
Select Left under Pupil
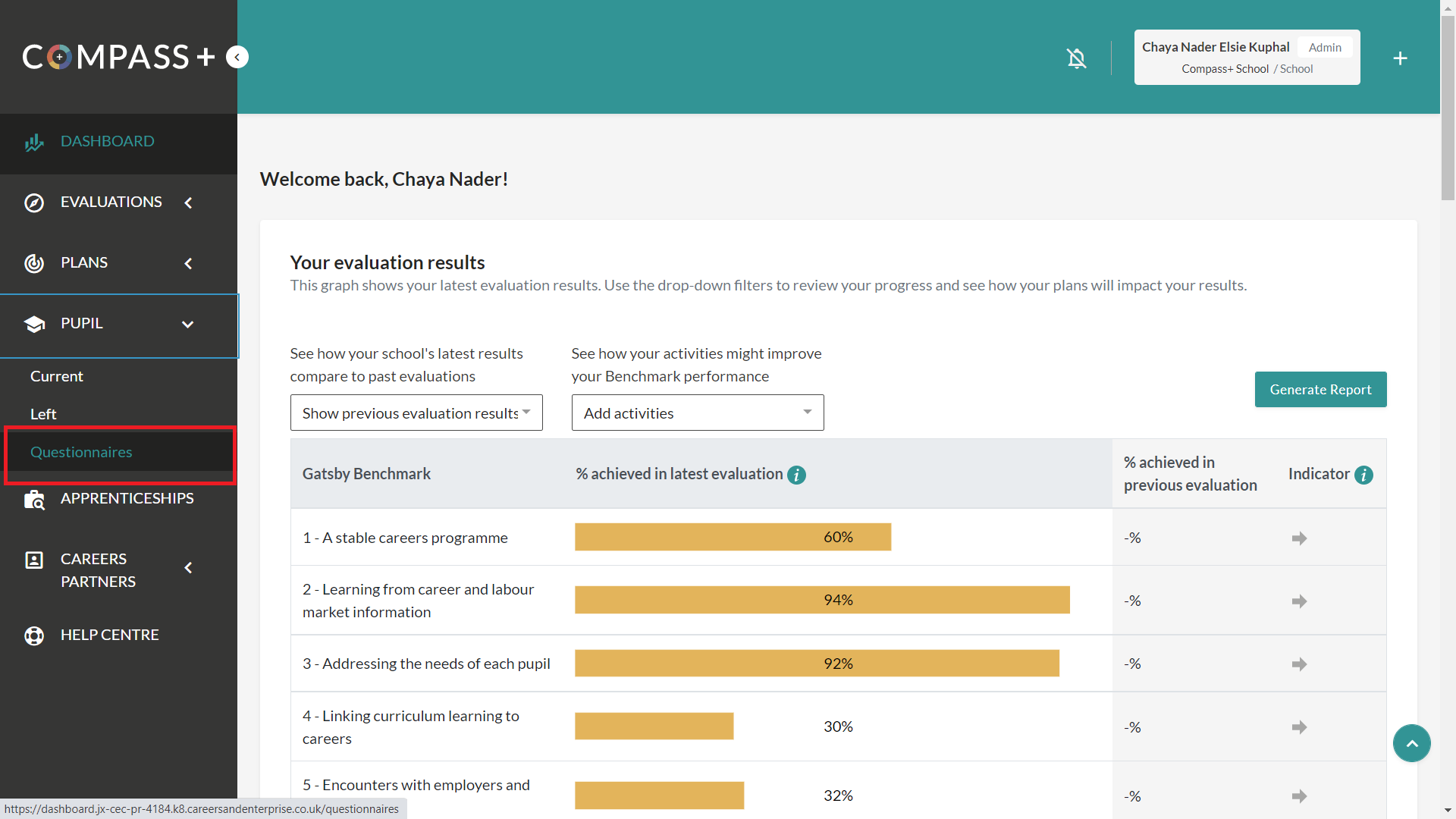pyautogui.click(x=43, y=414)
